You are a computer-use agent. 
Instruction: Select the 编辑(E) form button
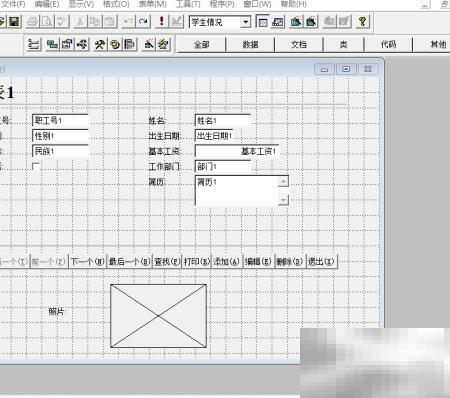tap(258, 262)
